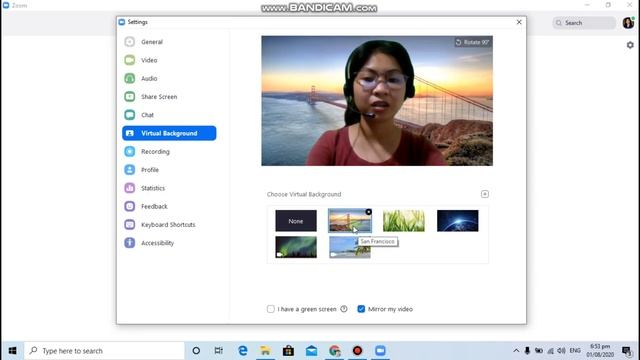
Task: Open Google Chrome from the taskbar
Action: tap(335, 351)
